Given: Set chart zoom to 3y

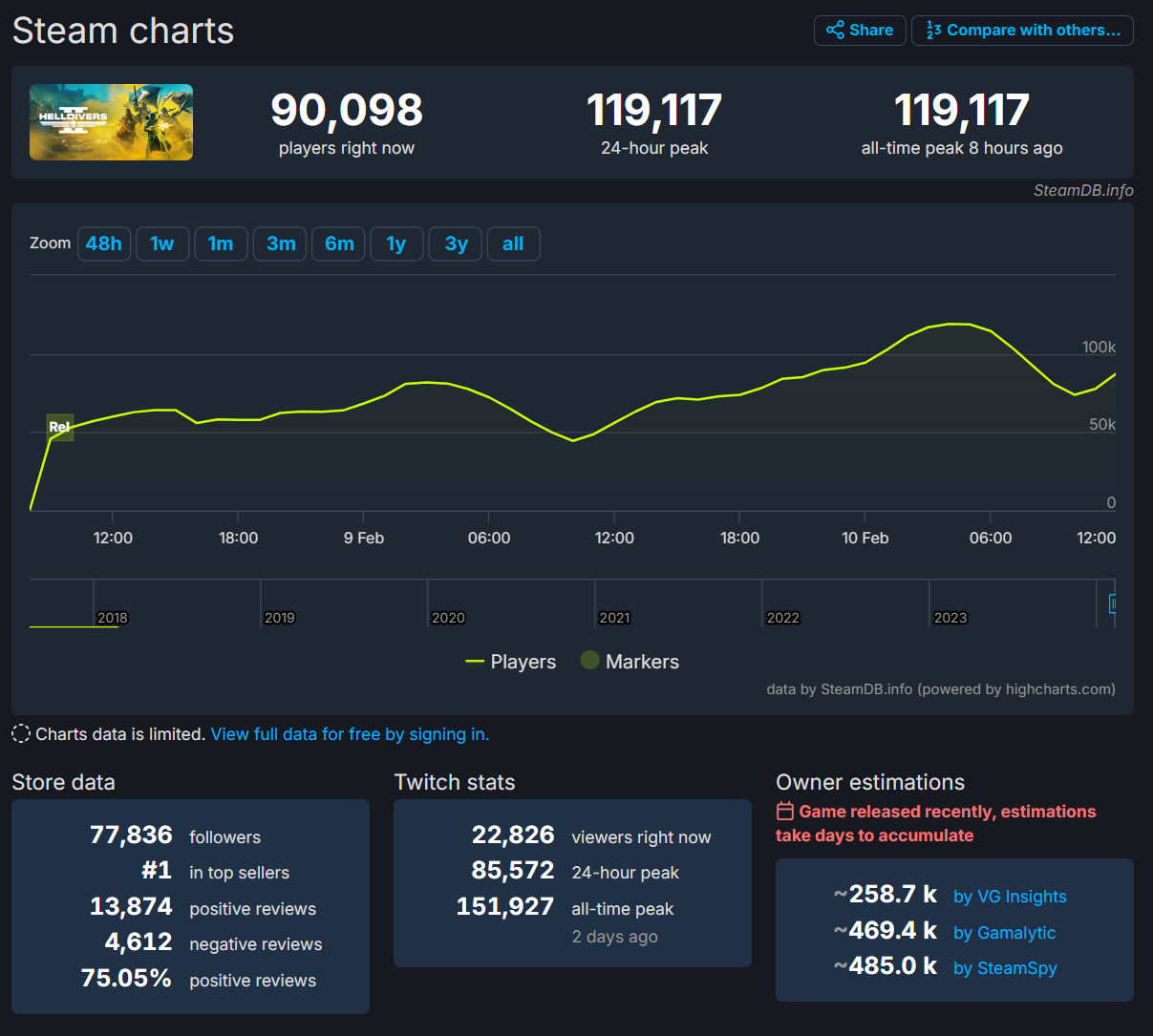Looking at the screenshot, I should coord(456,243).
